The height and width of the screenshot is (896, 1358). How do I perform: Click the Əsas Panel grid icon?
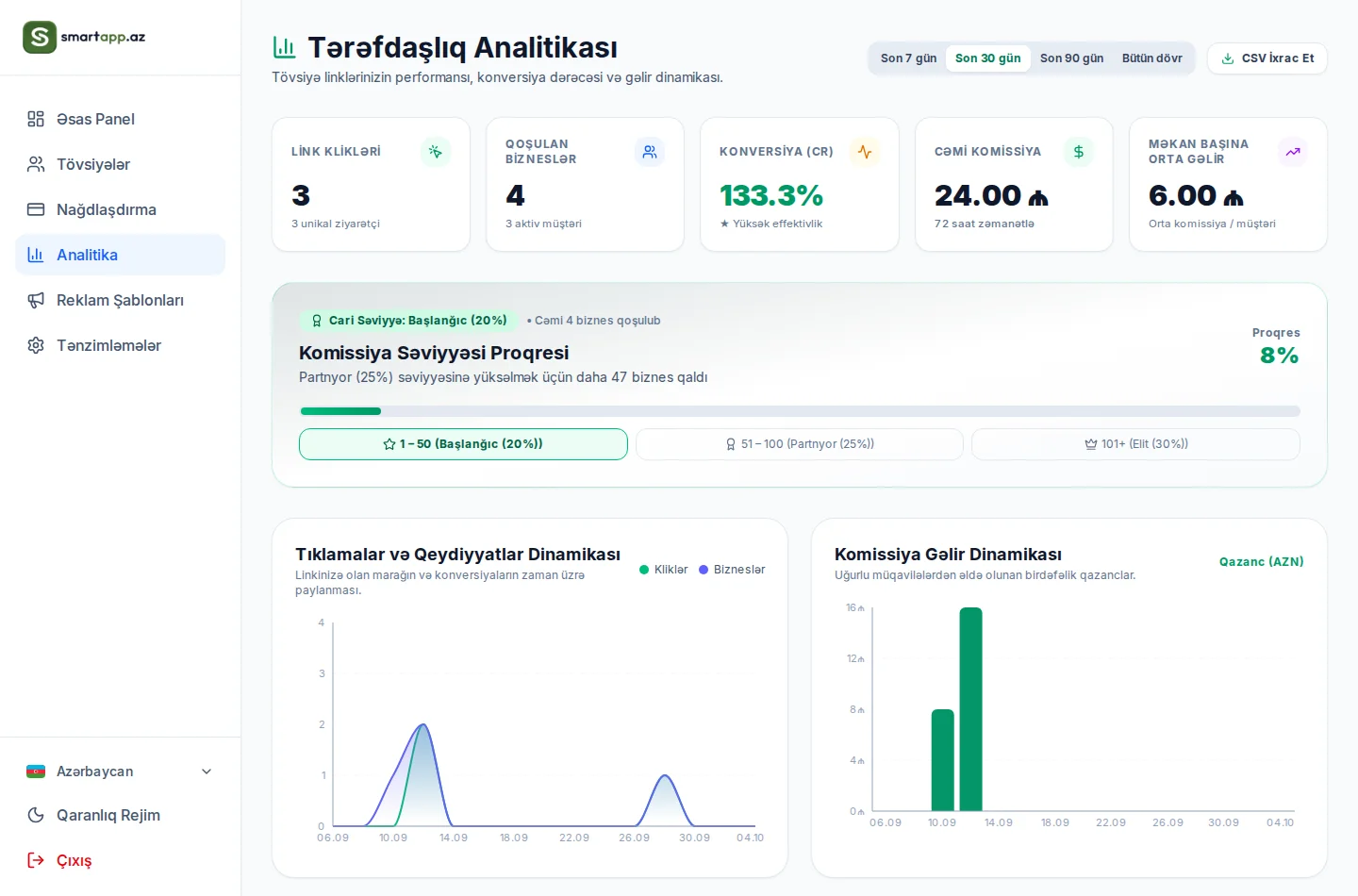pos(36,119)
